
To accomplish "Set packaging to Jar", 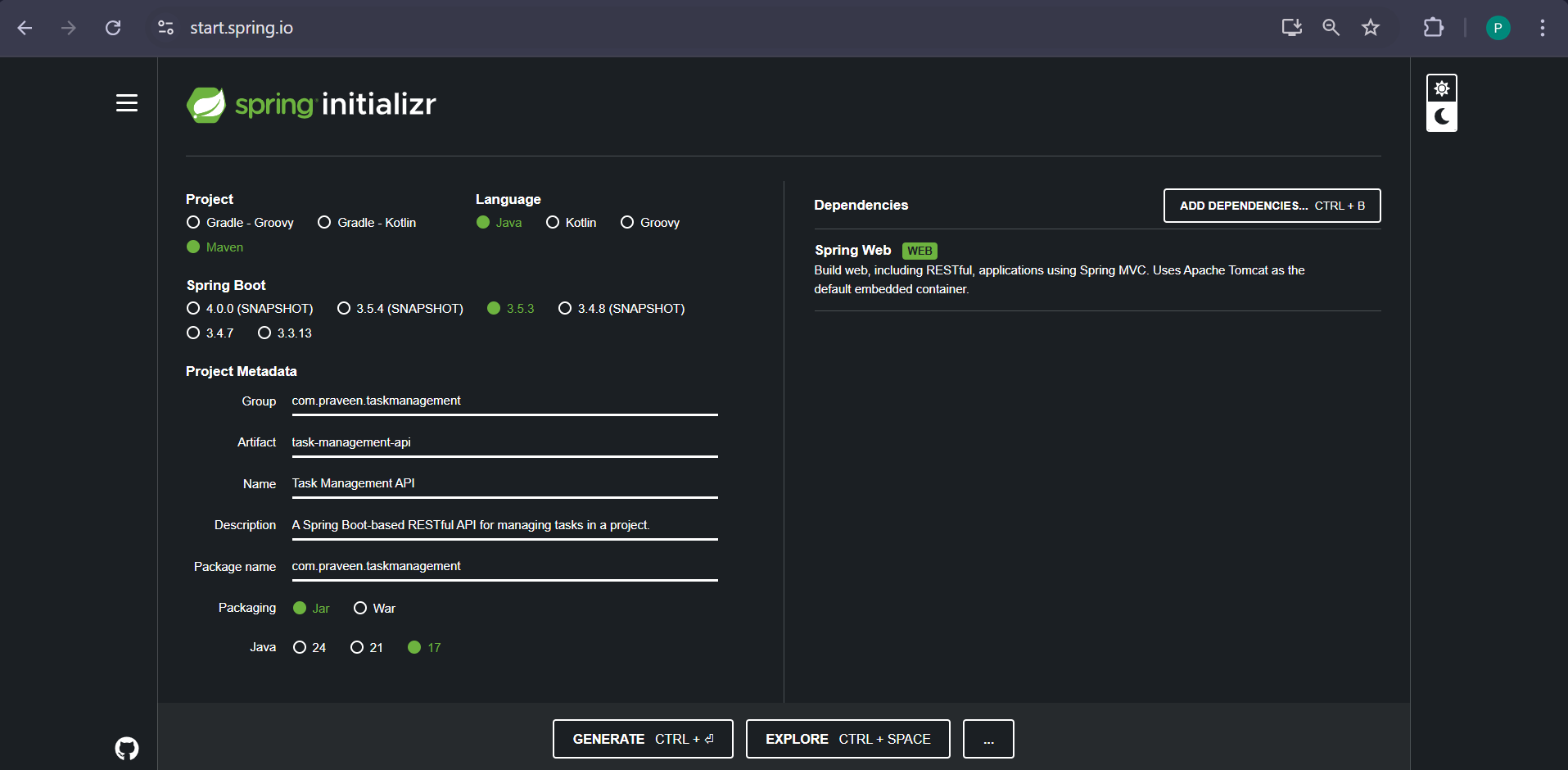I will [x=311, y=608].
